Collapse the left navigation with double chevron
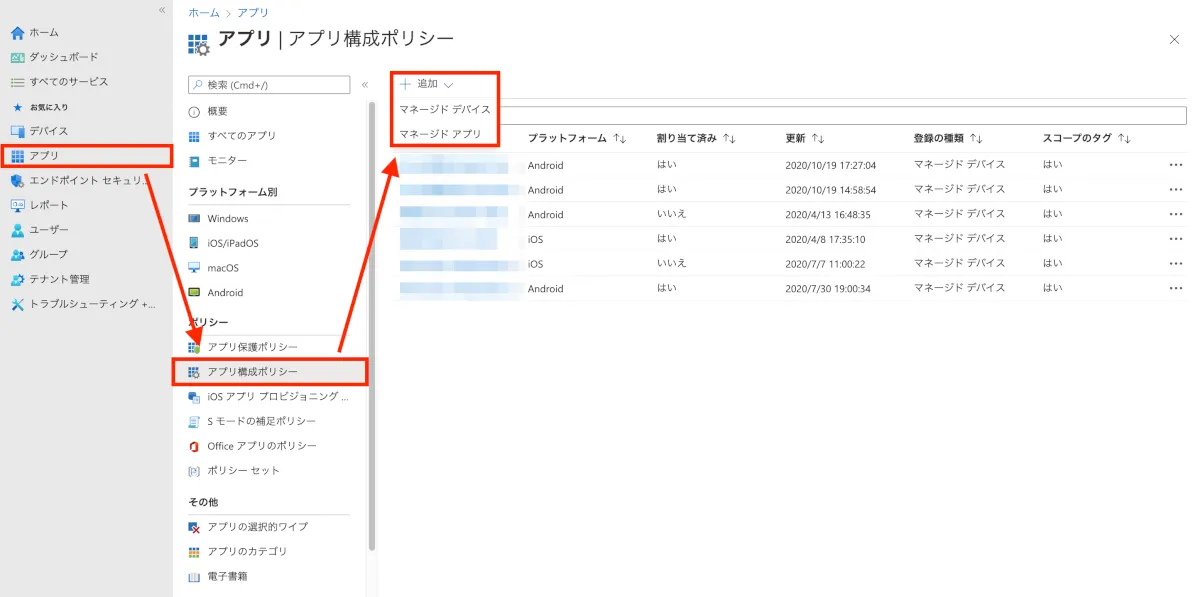The height and width of the screenshot is (597, 1200). point(162,10)
